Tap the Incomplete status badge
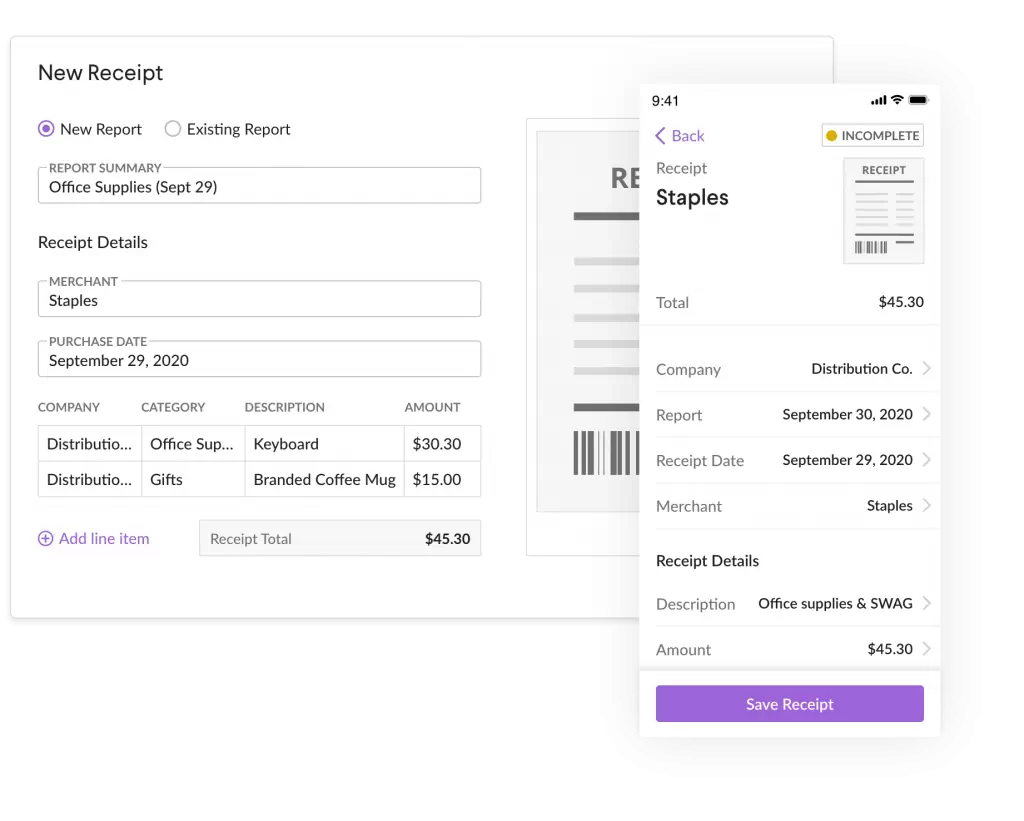Image resolution: width=1024 pixels, height=821 pixels. [x=872, y=136]
